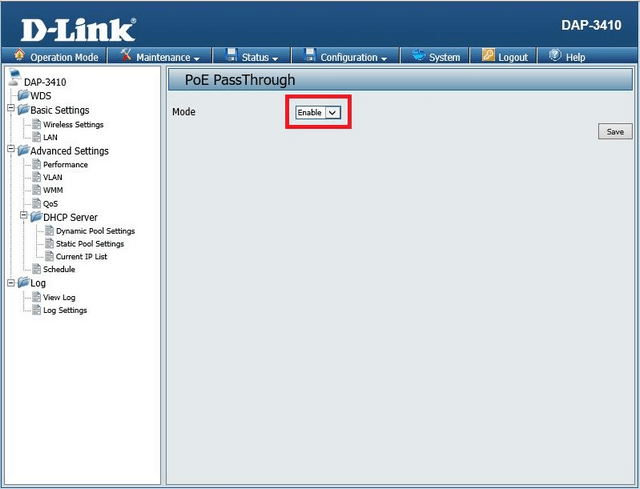Open the Operation Mode home icon

click(19, 57)
